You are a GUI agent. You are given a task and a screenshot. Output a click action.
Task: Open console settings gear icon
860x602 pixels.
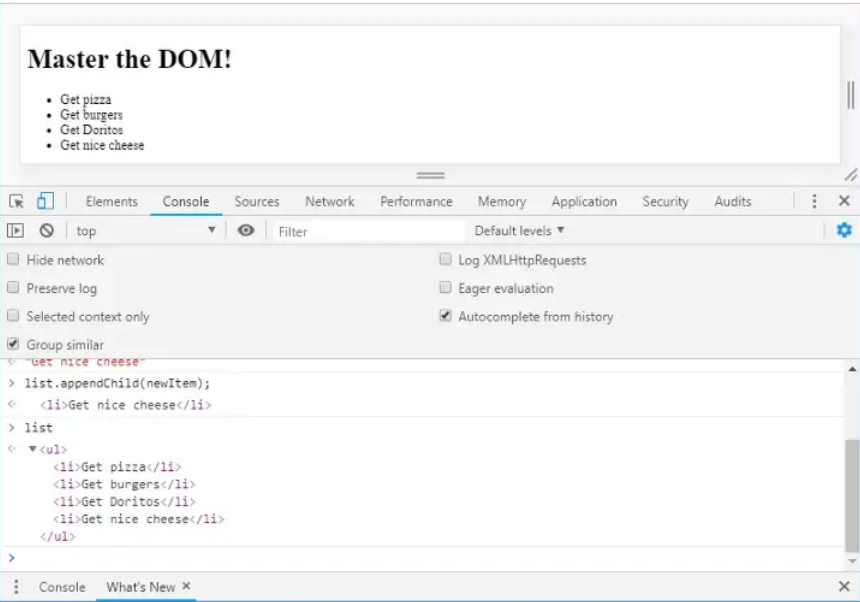coord(844,231)
